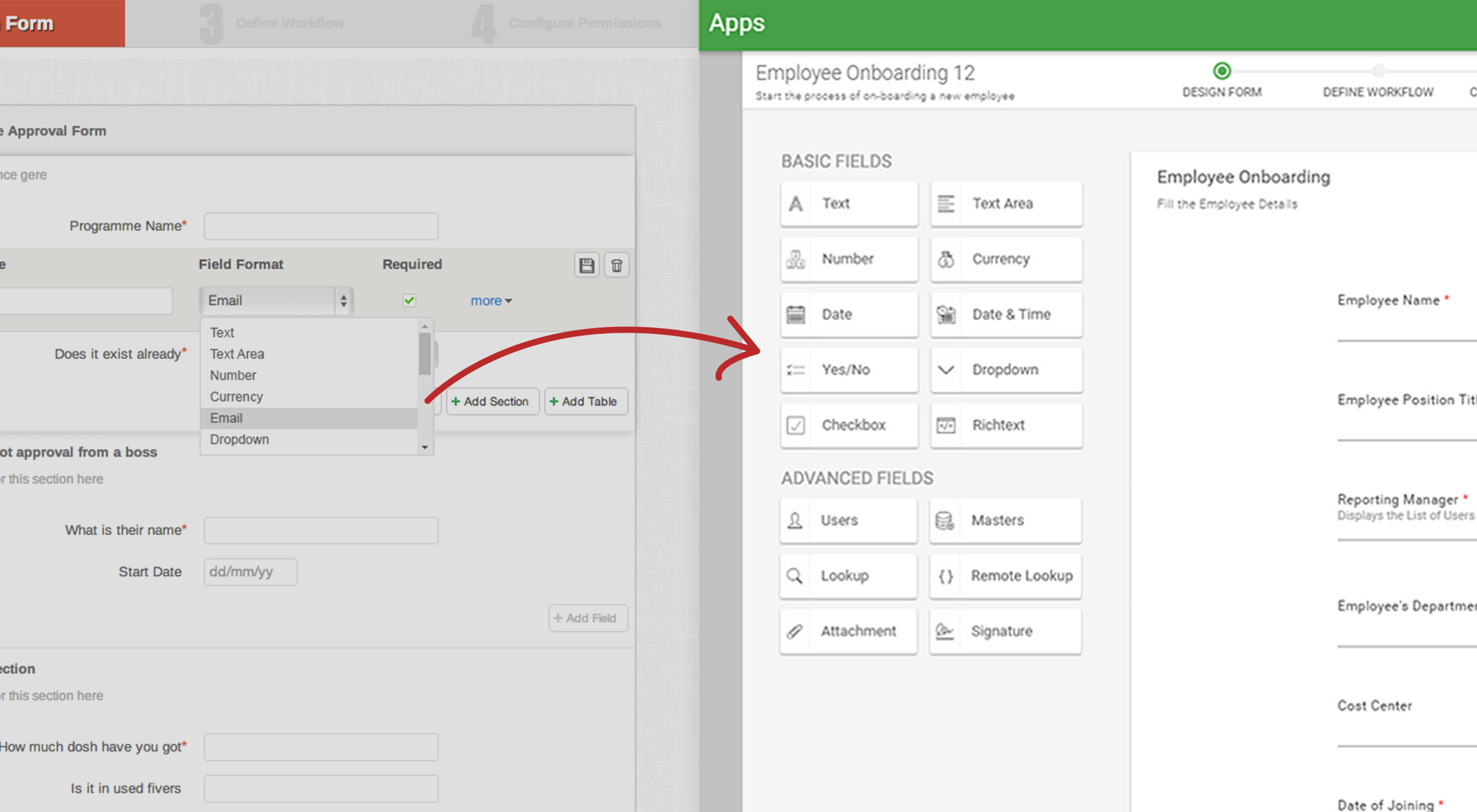
Task: Click format list scroll down arrow
Action: (x=425, y=448)
